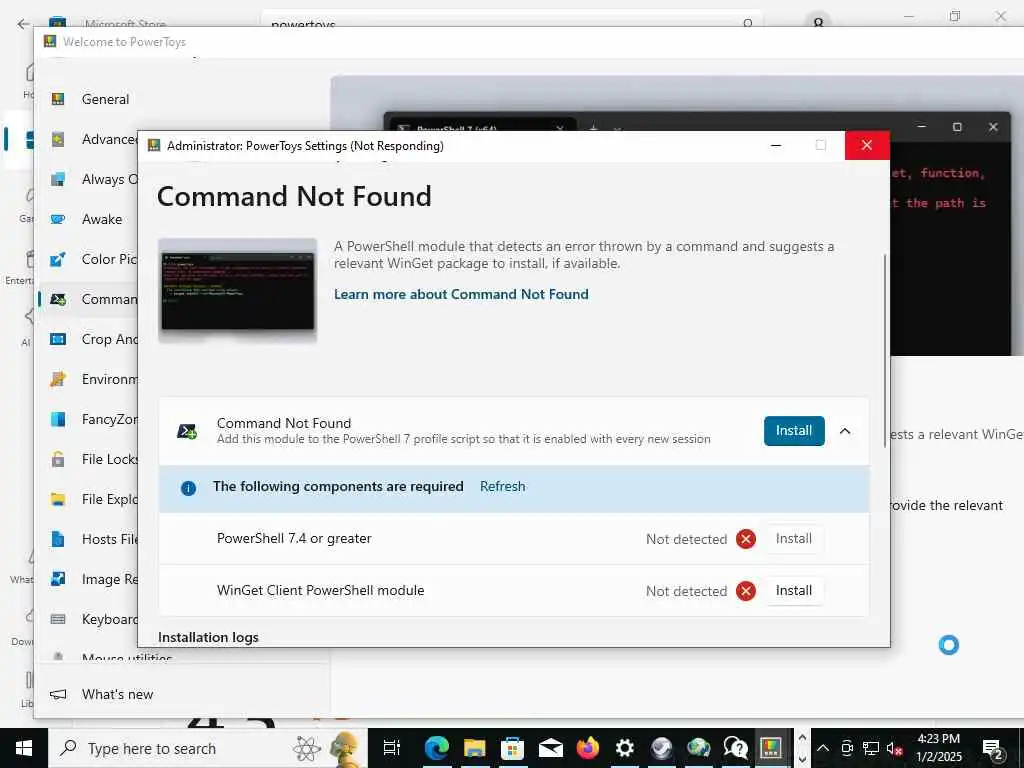
Task: Click the Always On Top module icon
Action: 58,179
